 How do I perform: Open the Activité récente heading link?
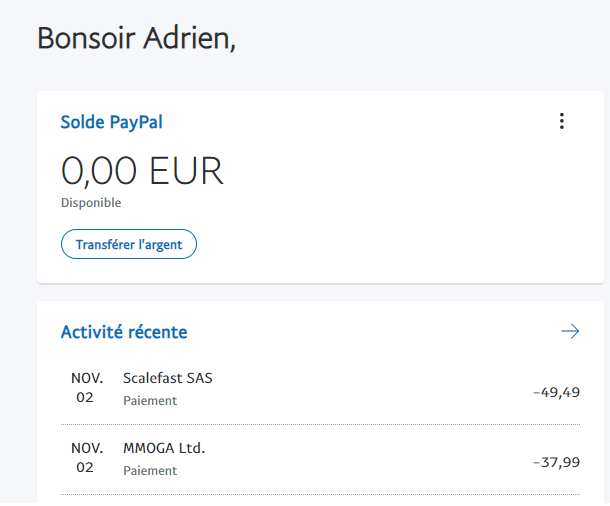tap(124, 332)
